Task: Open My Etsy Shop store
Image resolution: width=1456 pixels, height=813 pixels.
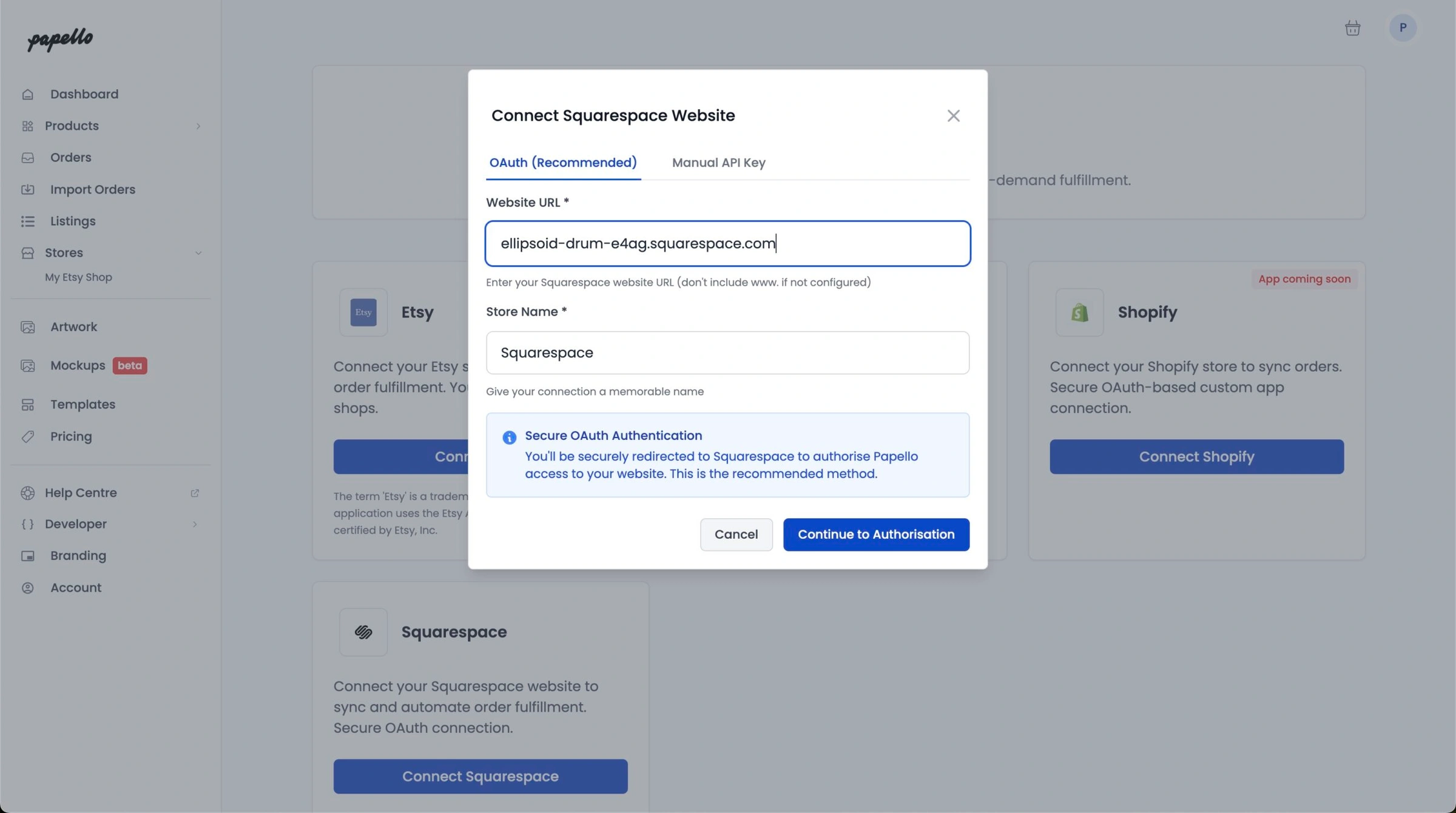Action: pos(78,277)
